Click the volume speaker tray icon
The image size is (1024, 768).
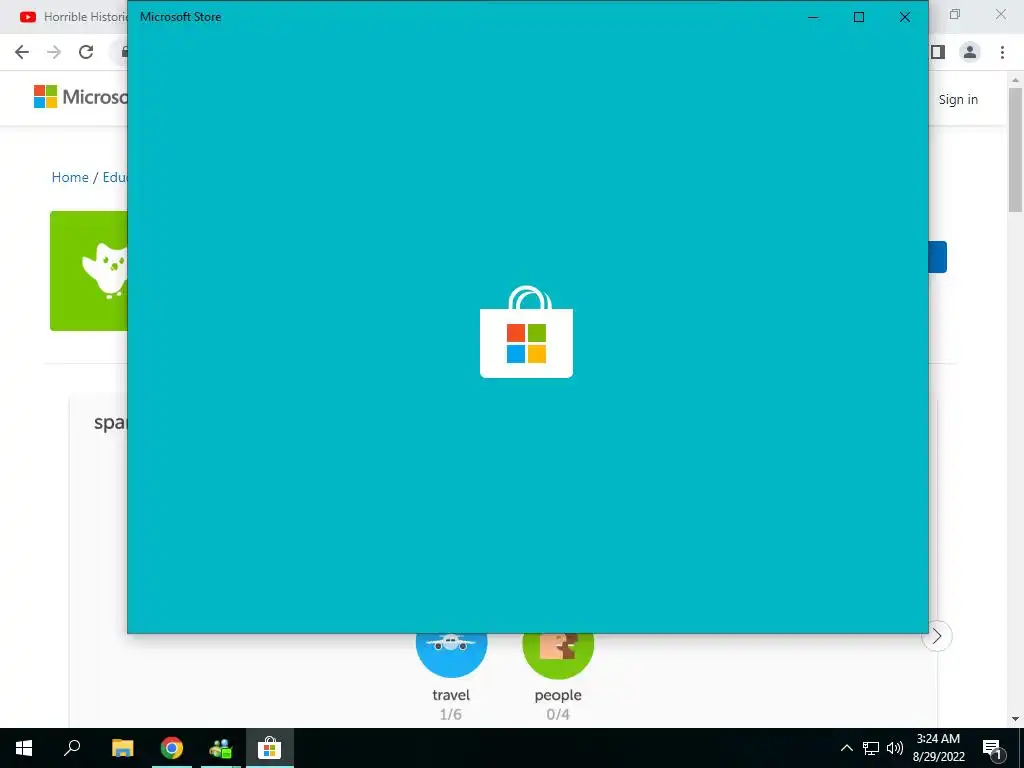click(x=895, y=748)
